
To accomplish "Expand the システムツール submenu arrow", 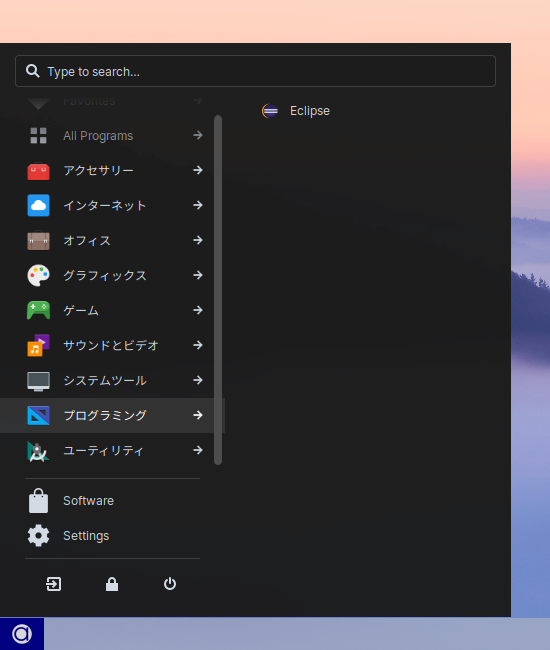I will (198, 380).
